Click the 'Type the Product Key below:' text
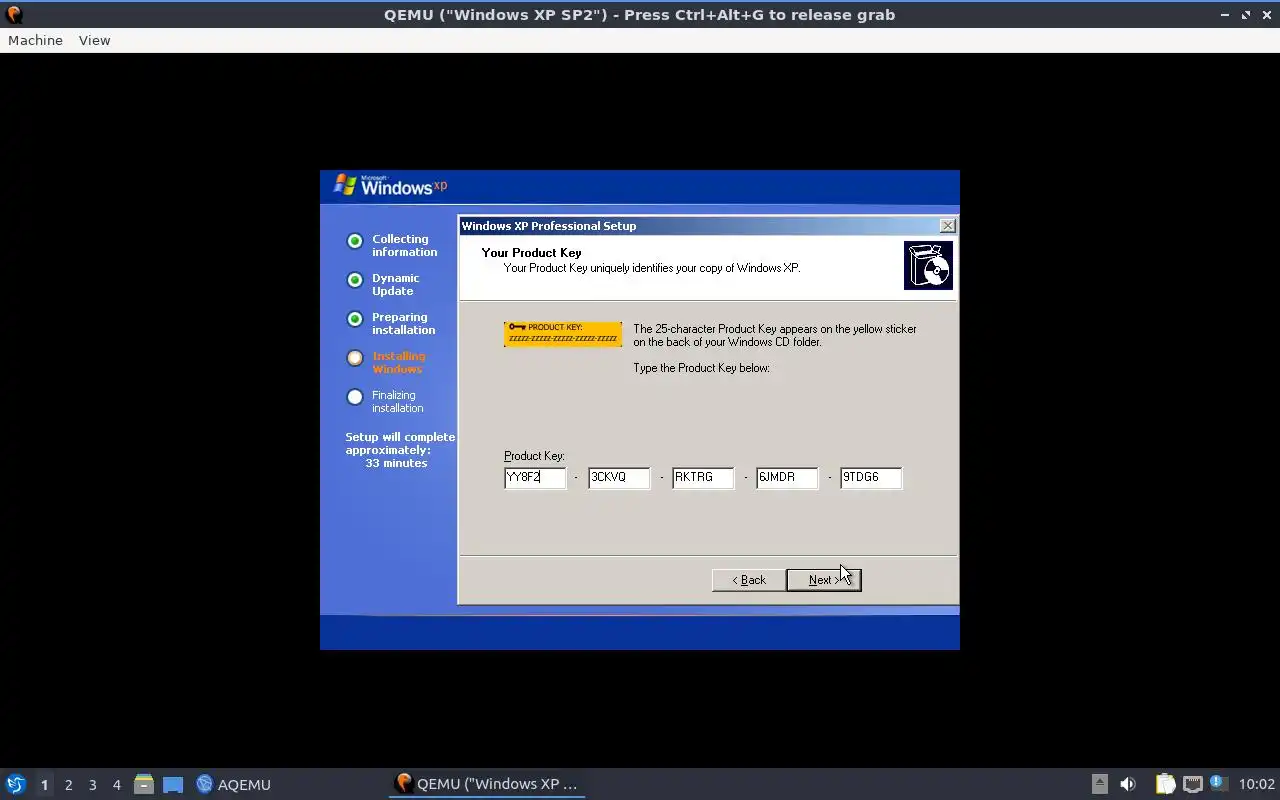 pyautogui.click(x=701, y=368)
